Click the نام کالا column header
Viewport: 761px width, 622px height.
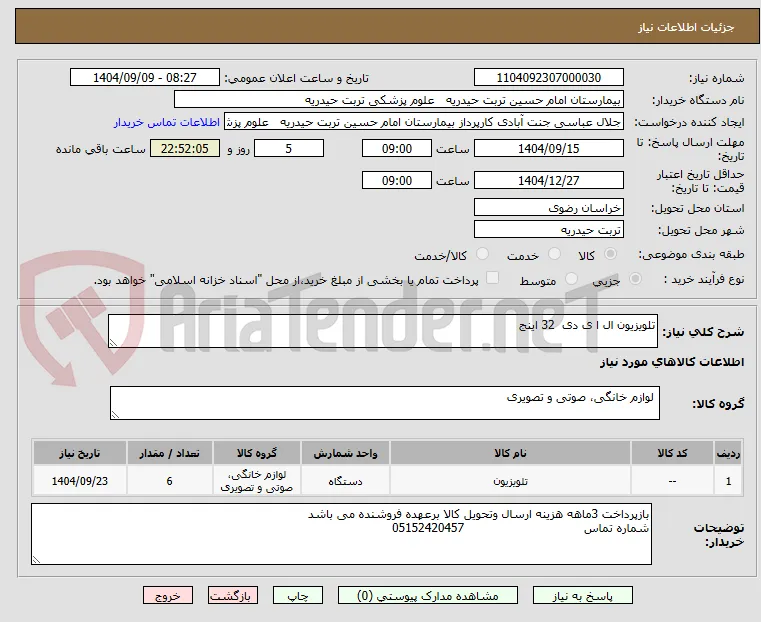[510, 453]
